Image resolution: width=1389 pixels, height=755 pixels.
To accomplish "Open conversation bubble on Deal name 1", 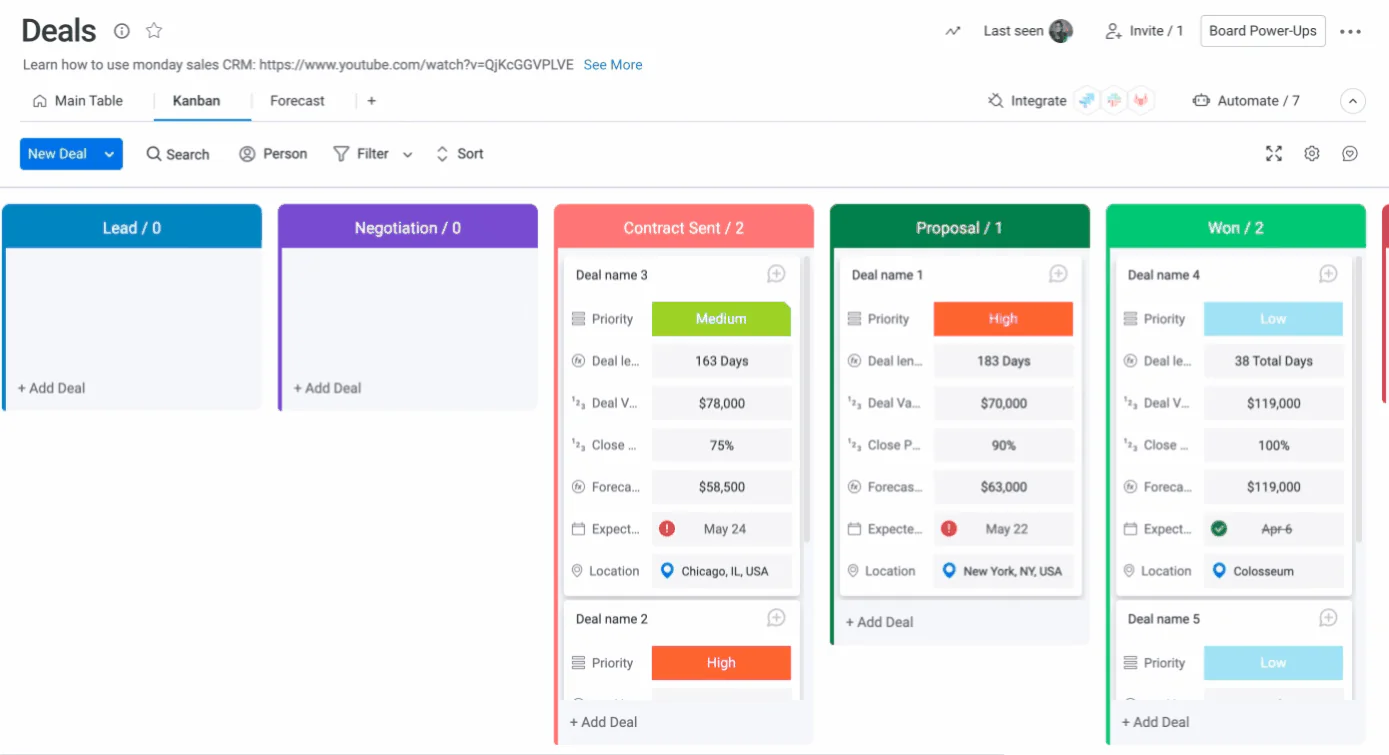I will point(1058,274).
